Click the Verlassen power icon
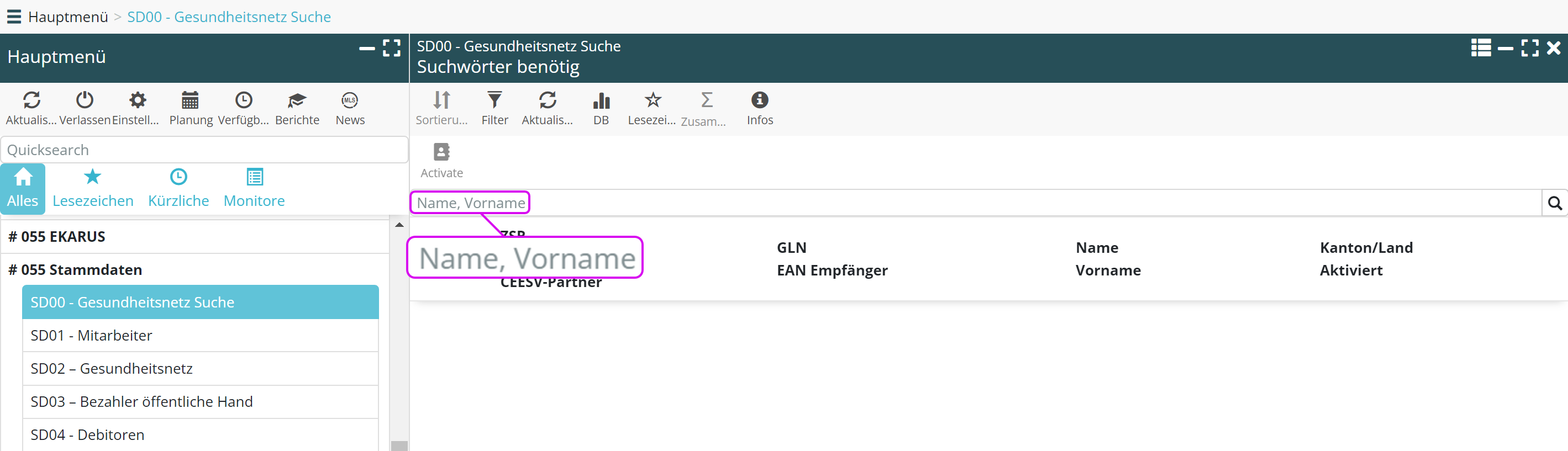The width and height of the screenshot is (1568, 451). tap(85, 101)
